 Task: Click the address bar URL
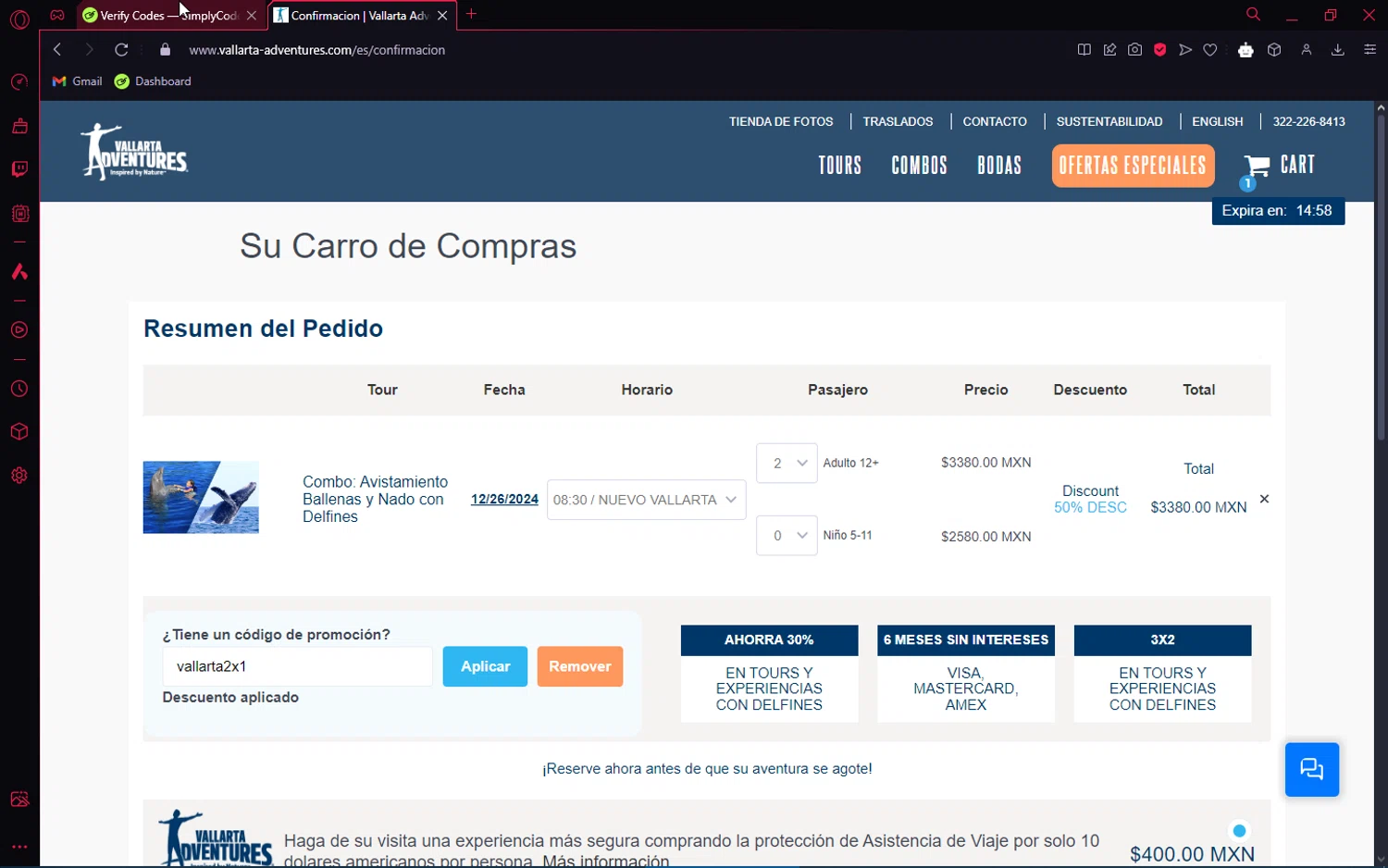click(x=317, y=50)
